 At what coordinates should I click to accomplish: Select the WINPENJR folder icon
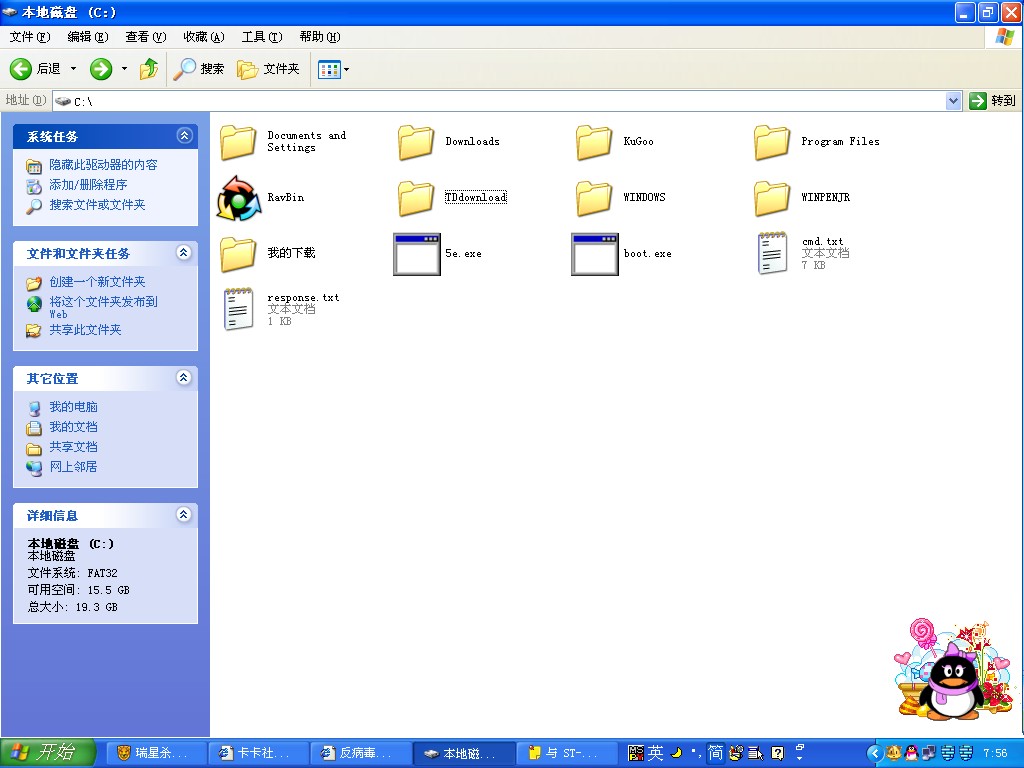pyautogui.click(x=772, y=198)
